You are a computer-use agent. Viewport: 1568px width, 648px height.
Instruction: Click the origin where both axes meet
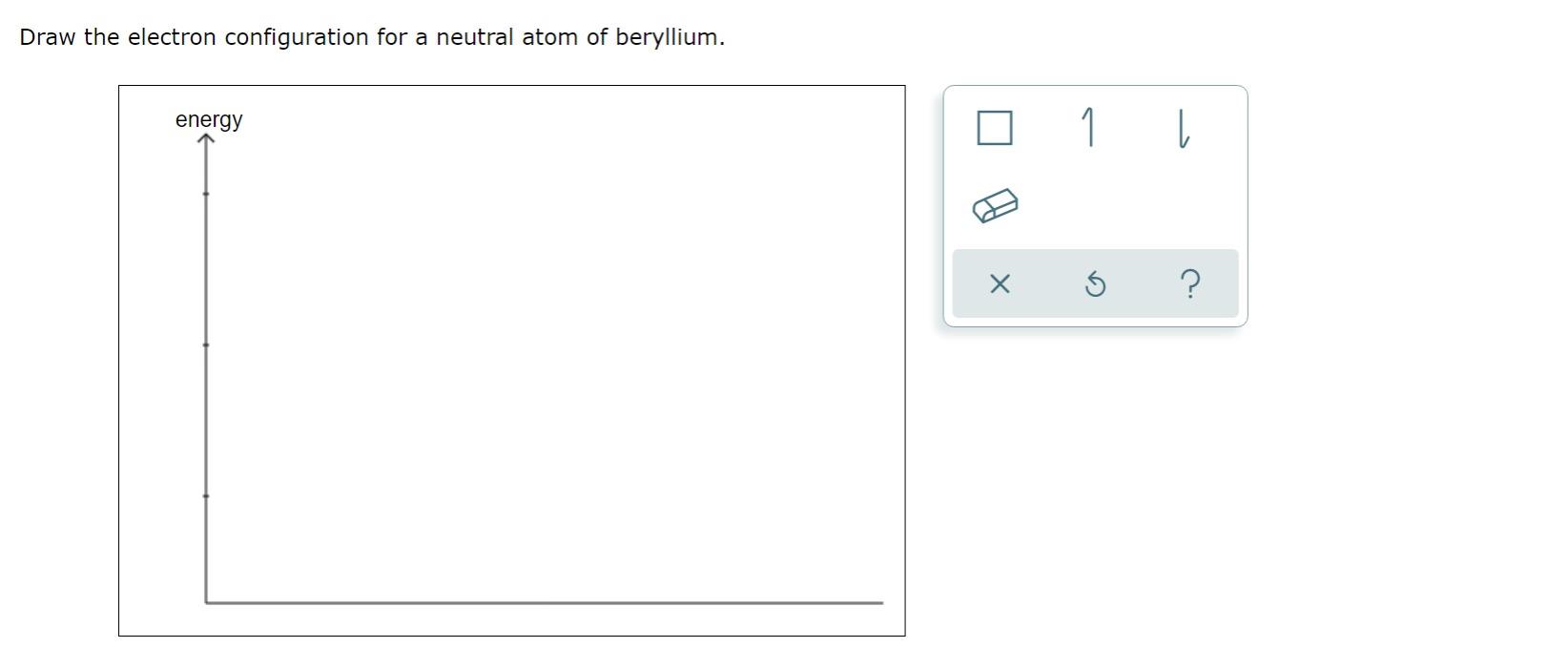click(206, 602)
